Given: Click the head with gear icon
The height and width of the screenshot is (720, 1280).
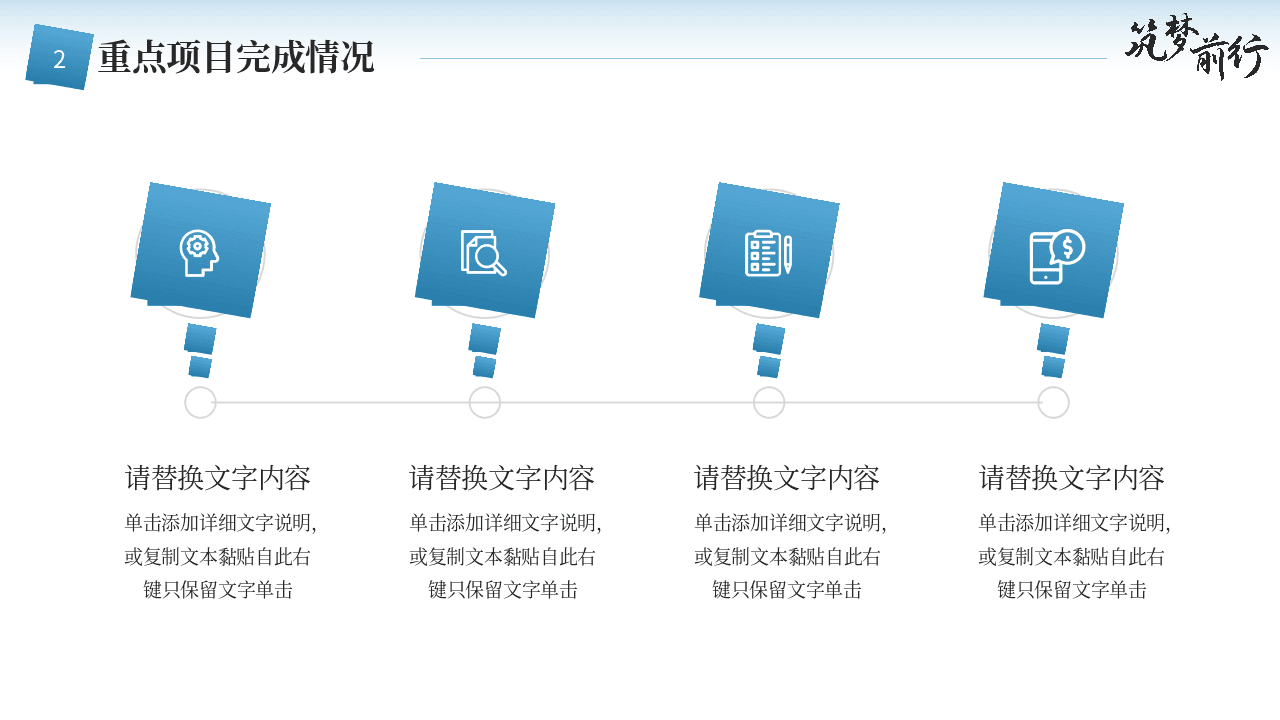Looking at the screenshot, I should coord(199,253).
